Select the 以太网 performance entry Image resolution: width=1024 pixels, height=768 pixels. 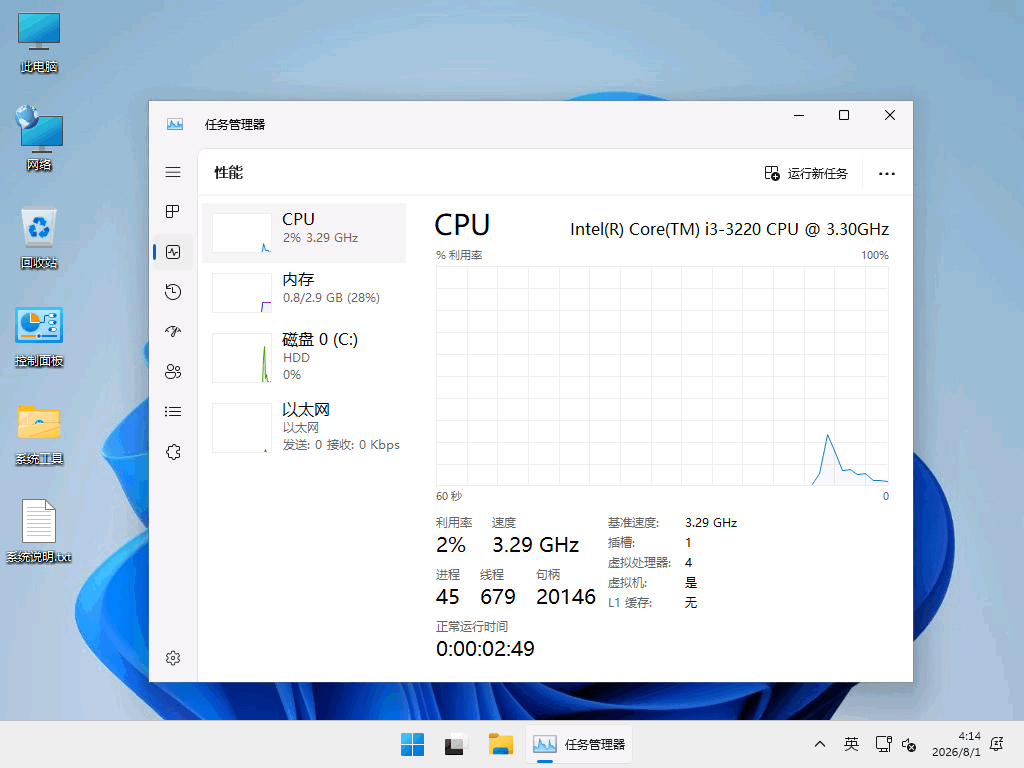click(304, 427)
